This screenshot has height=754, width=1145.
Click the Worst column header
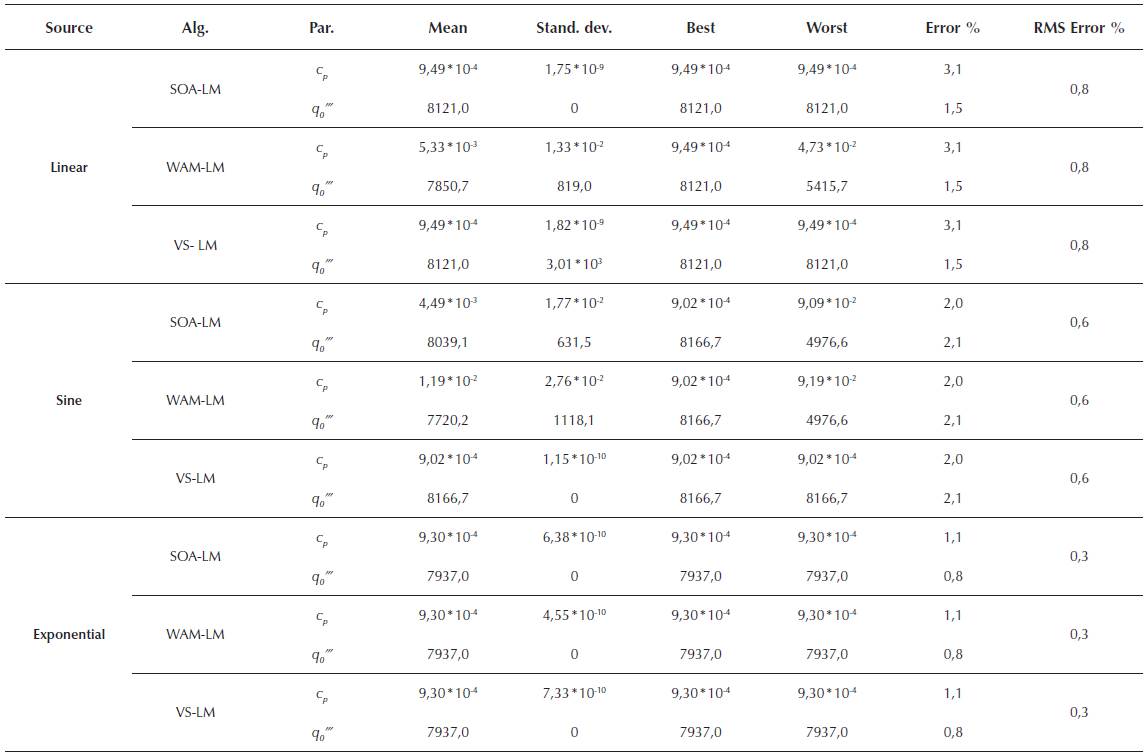point(827,28)
